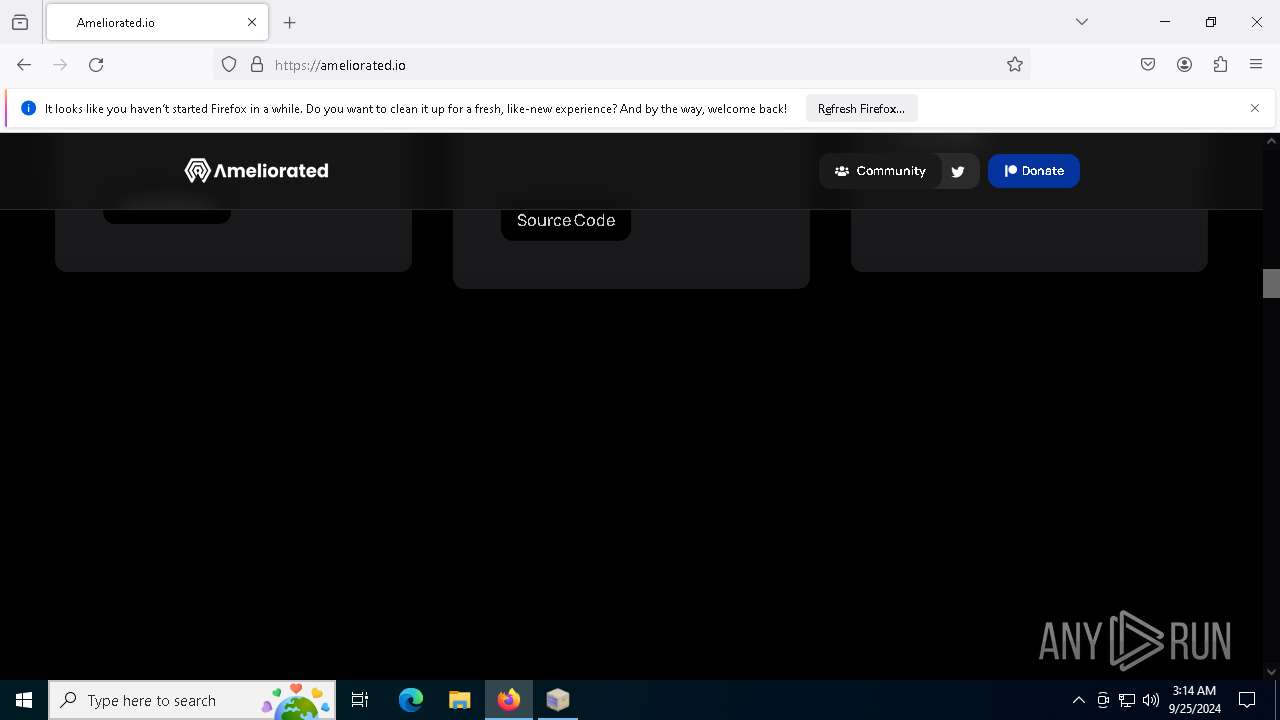Select the Ameliorated.io tab
The image size is (1280, 720).
(x=157, y=22)
